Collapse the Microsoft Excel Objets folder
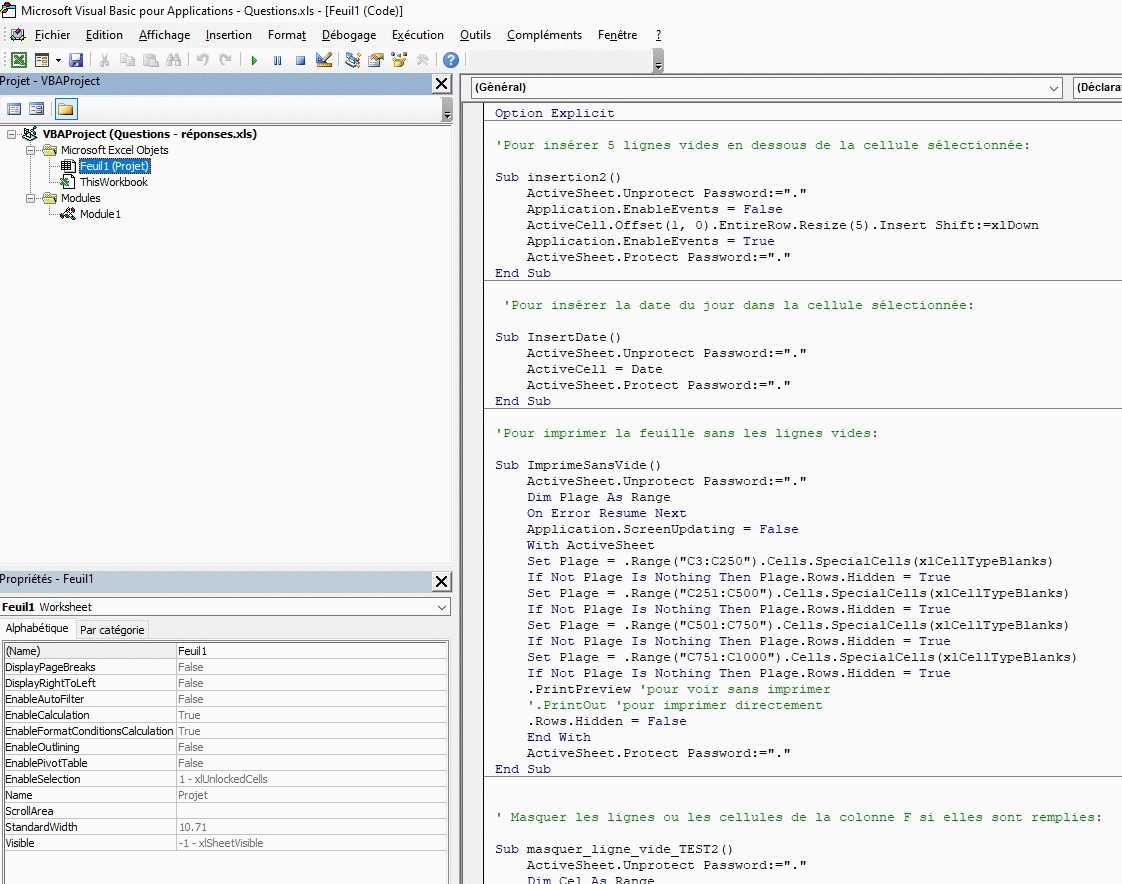The image size is (1122, 884). (32, 150)
